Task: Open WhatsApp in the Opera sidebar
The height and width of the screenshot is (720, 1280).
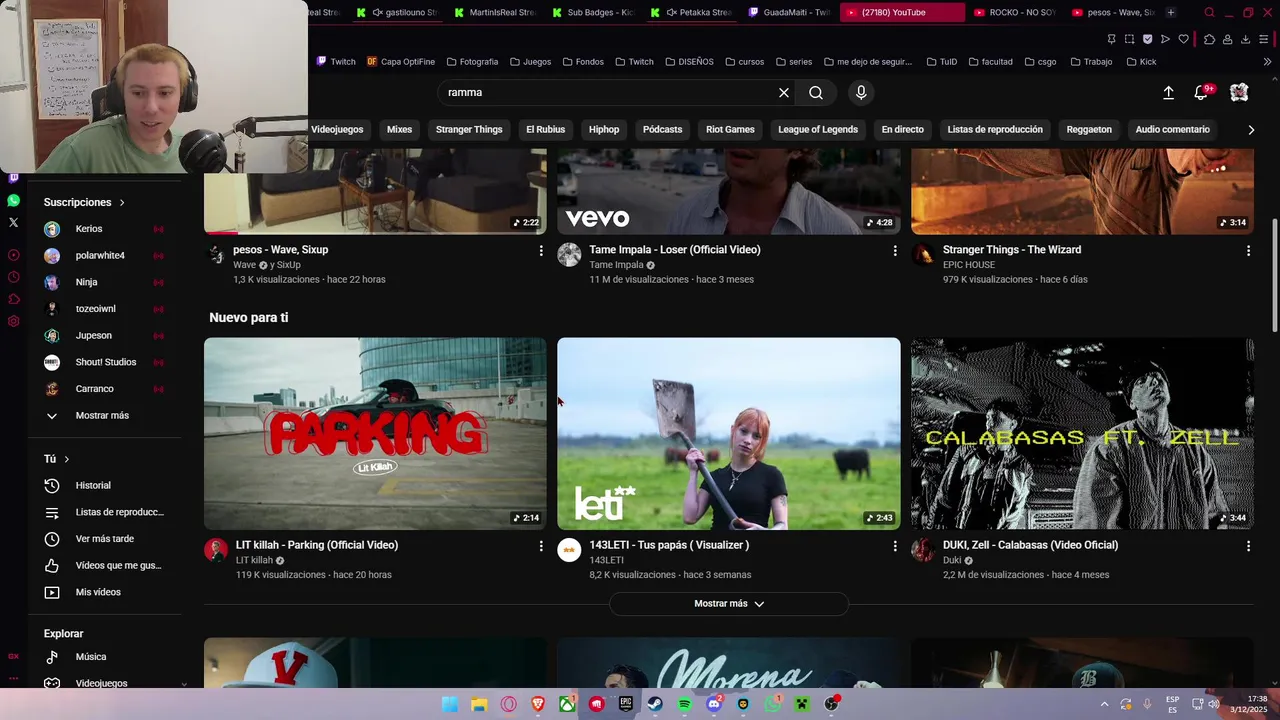Action: (13, 200)
